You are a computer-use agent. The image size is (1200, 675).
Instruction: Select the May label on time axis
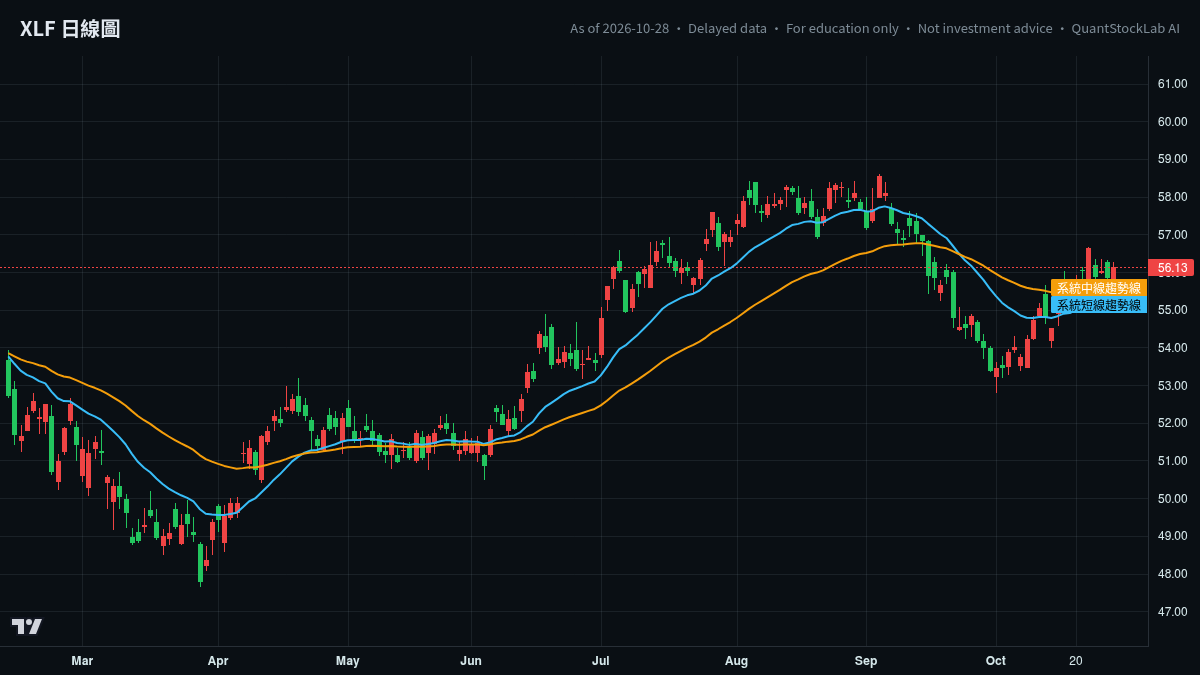[348, 661]
